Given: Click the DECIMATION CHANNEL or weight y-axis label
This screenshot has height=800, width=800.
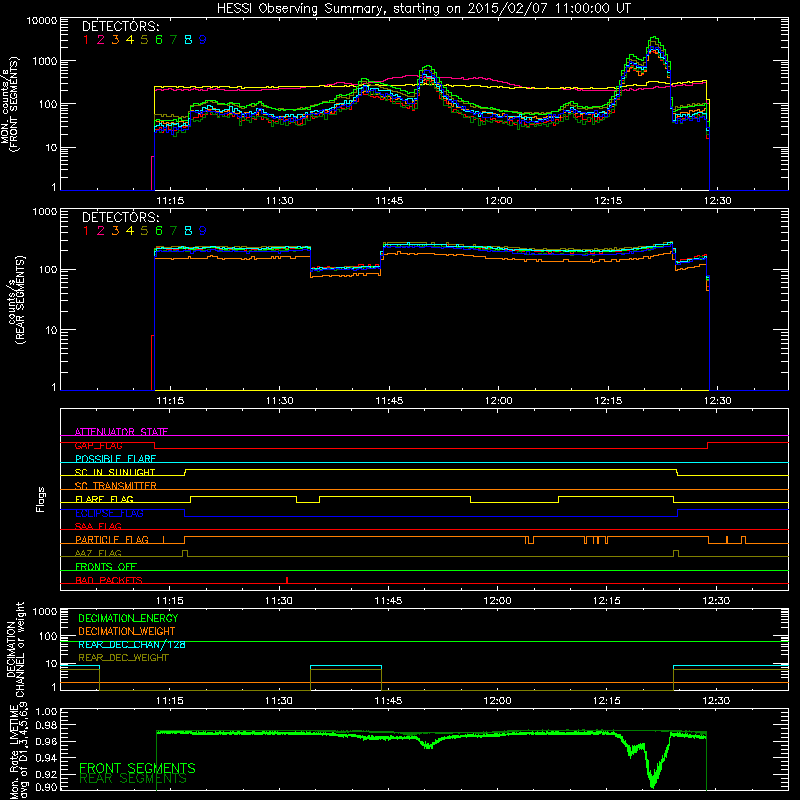Looking at the screenshot, I should [x=15, y=649].
